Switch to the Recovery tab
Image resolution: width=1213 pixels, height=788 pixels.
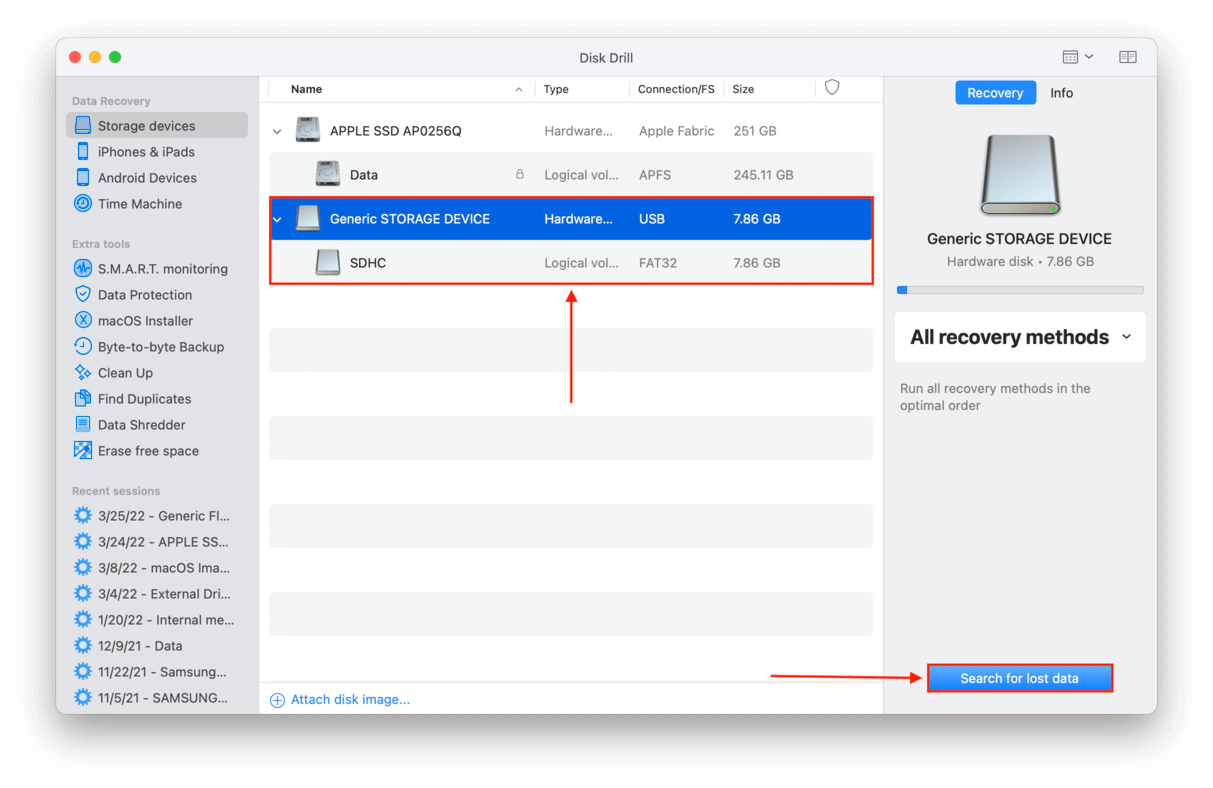click(995, 93)
